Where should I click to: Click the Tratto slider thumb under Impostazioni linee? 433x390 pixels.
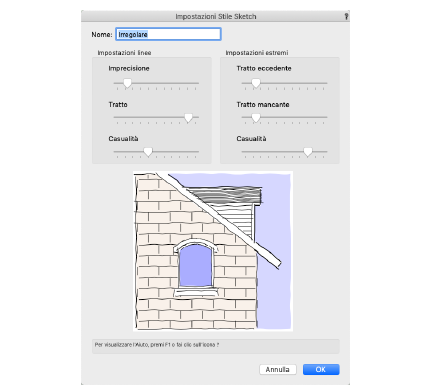coord(188,117)
